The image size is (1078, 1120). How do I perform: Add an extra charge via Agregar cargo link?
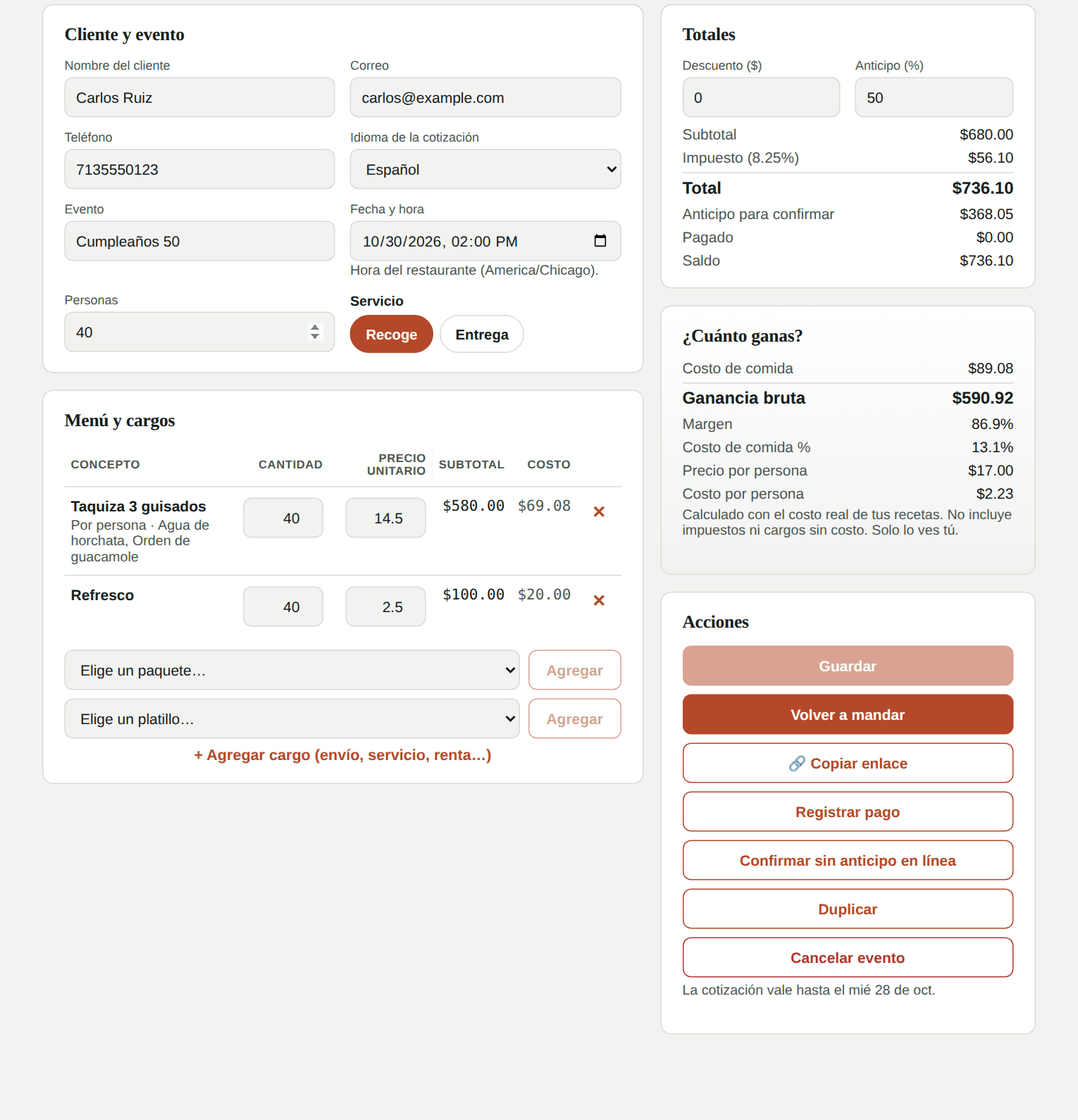[342, 755]
